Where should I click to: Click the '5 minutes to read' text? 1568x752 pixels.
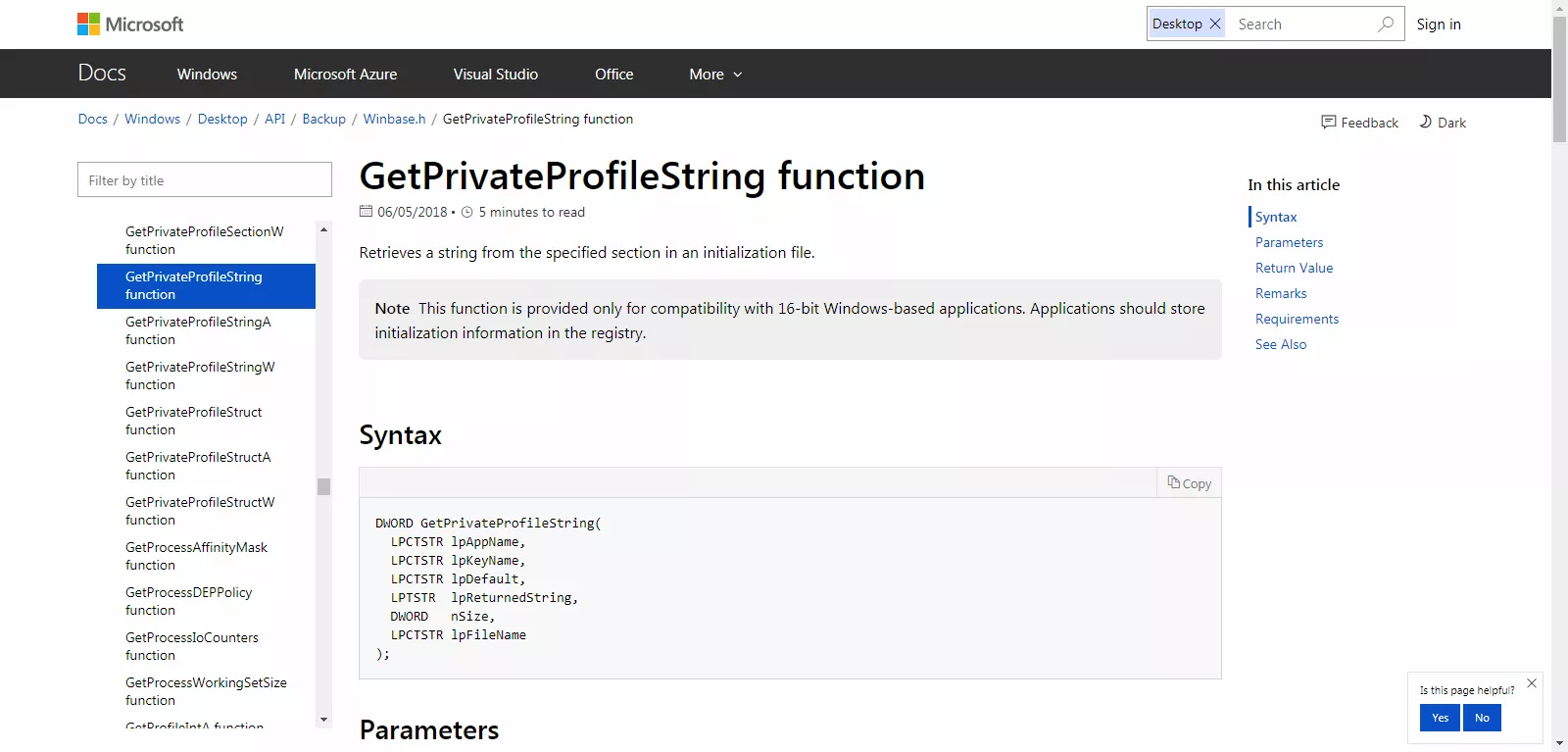pyautogui.click(x=531, y=212)
